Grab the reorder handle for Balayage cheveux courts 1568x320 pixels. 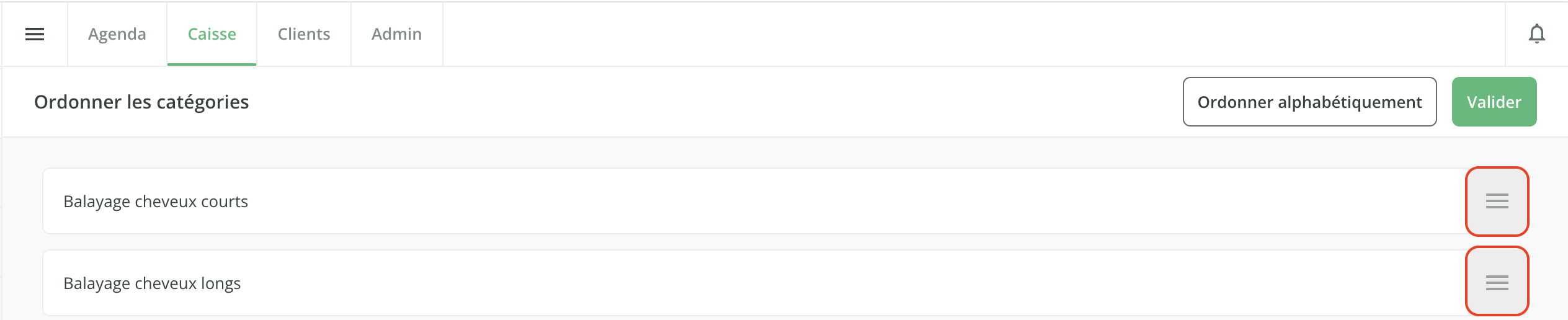pyautogui.click(x=1497, y=201)
